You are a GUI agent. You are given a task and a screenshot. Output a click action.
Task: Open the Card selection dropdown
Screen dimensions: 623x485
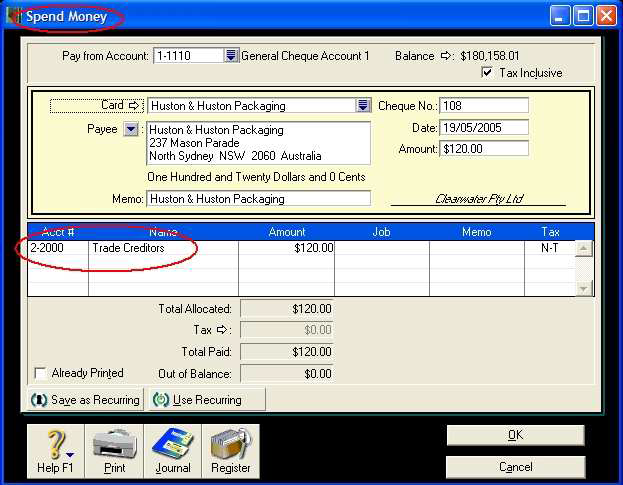(363, 106)
